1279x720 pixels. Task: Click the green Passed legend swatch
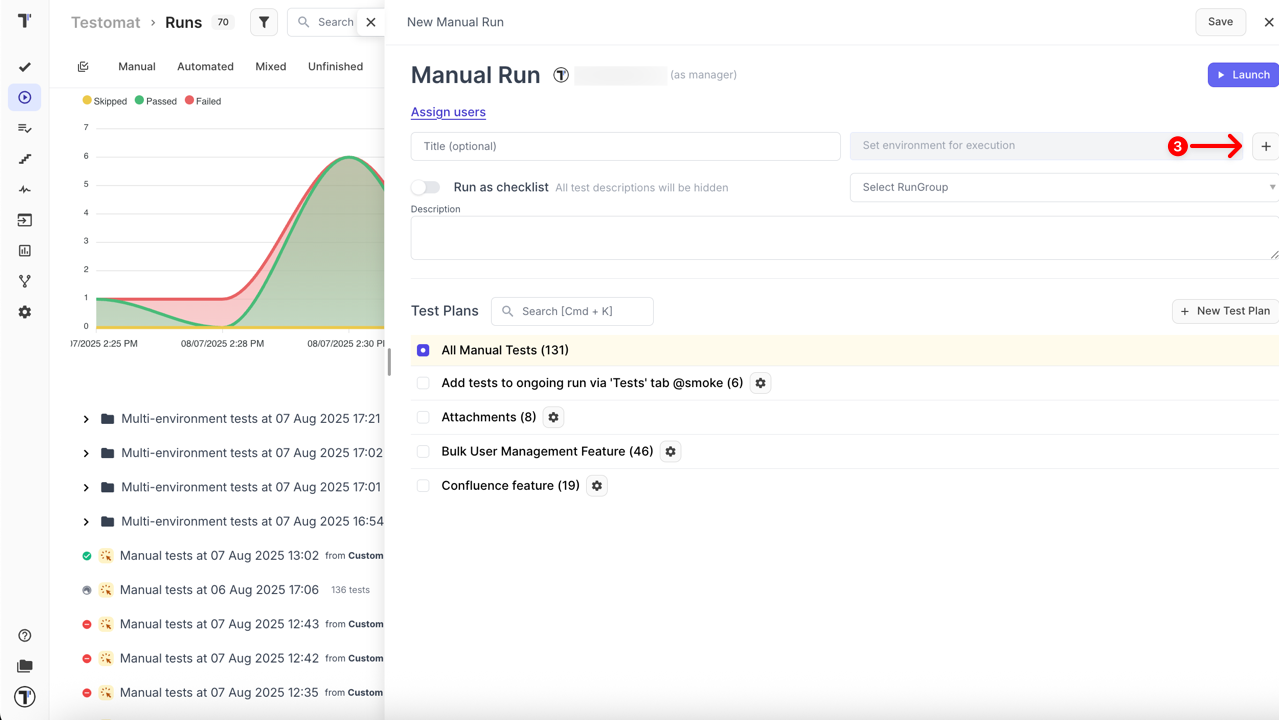click(x=139, y=101)
